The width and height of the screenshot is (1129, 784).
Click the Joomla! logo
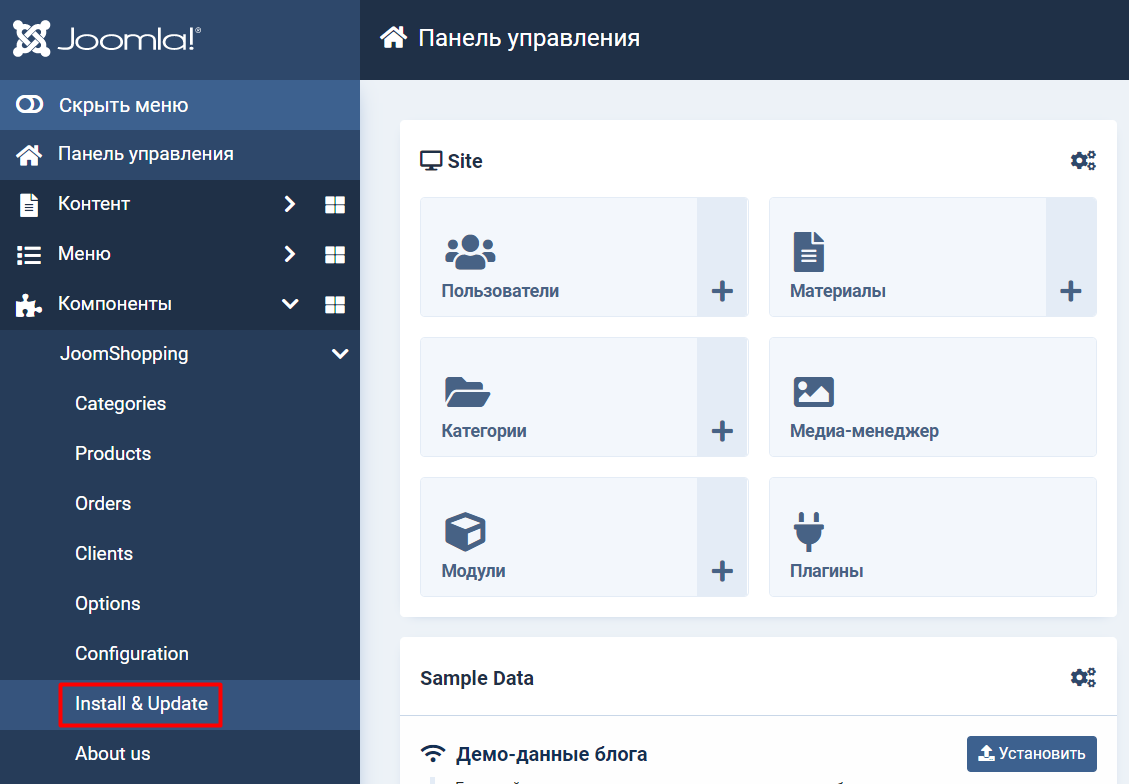107,39
